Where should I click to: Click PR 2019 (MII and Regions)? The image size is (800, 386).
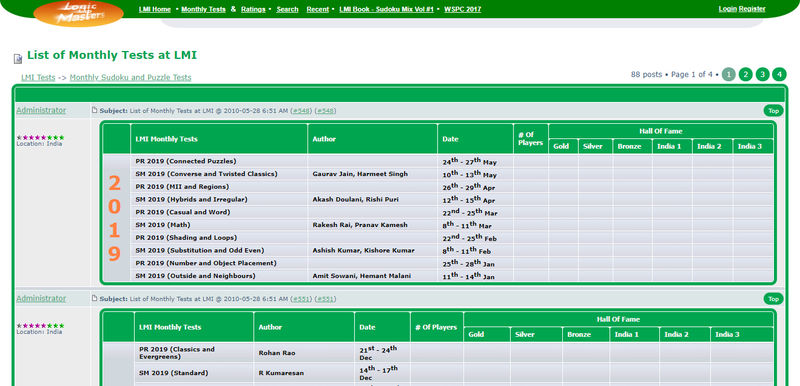pos(182,187)
